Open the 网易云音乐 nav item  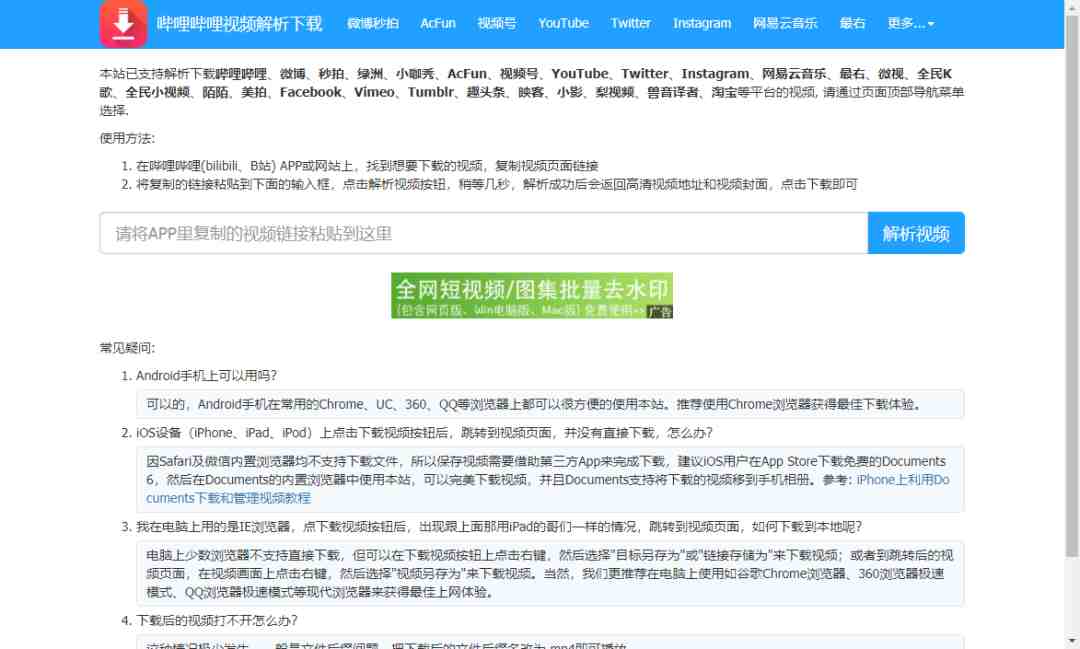click(x=785, y=23)
